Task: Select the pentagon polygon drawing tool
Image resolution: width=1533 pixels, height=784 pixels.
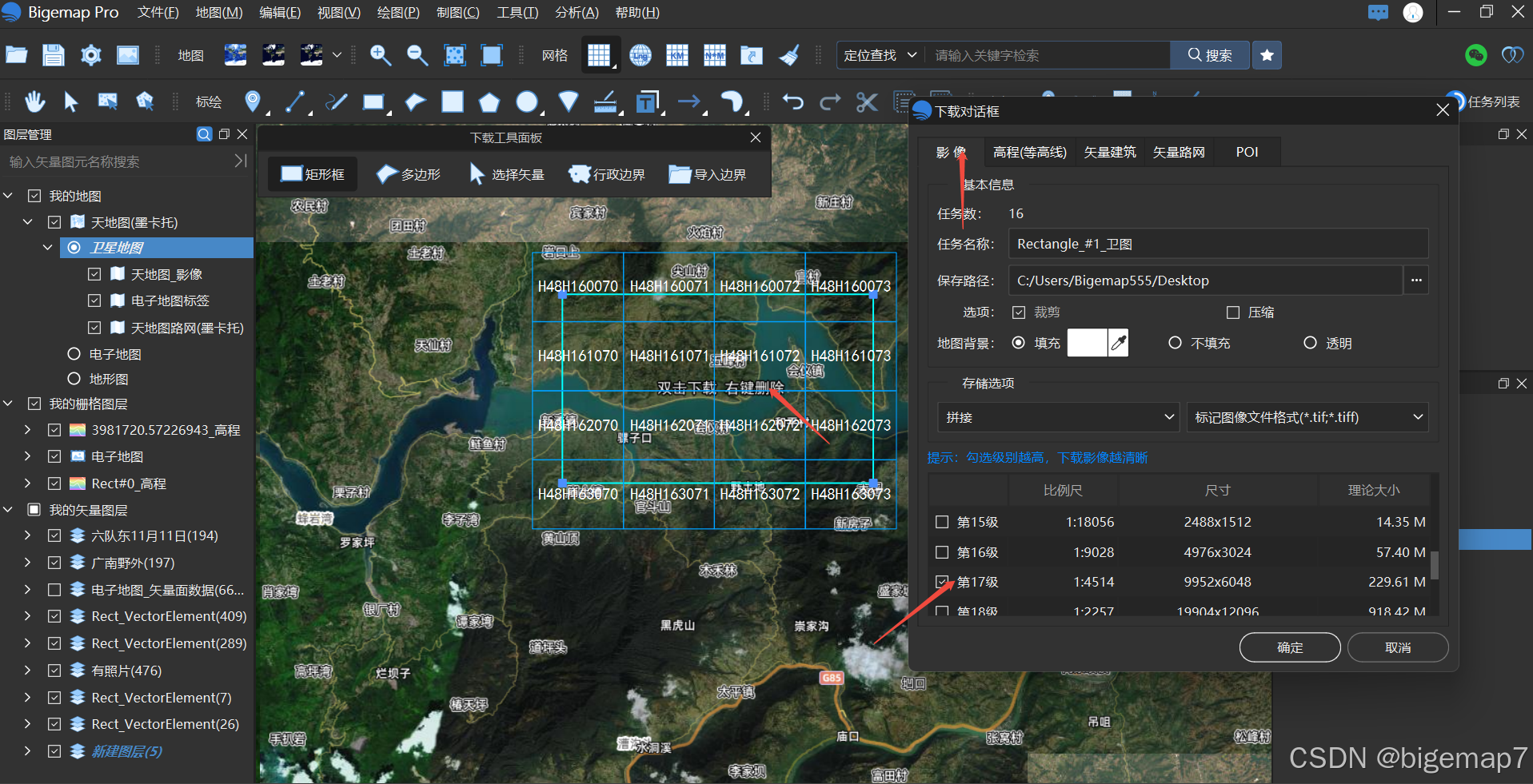Action: [489, 102]
